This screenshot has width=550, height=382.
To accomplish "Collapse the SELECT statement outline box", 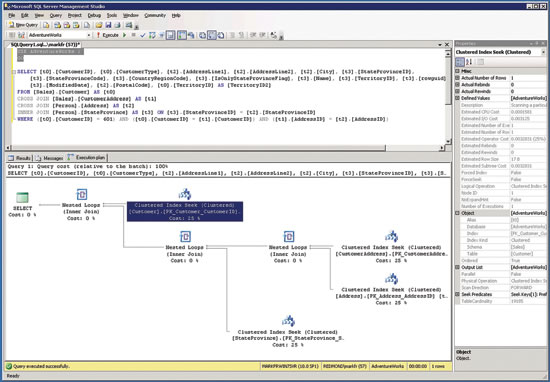I will coord(14,72).
